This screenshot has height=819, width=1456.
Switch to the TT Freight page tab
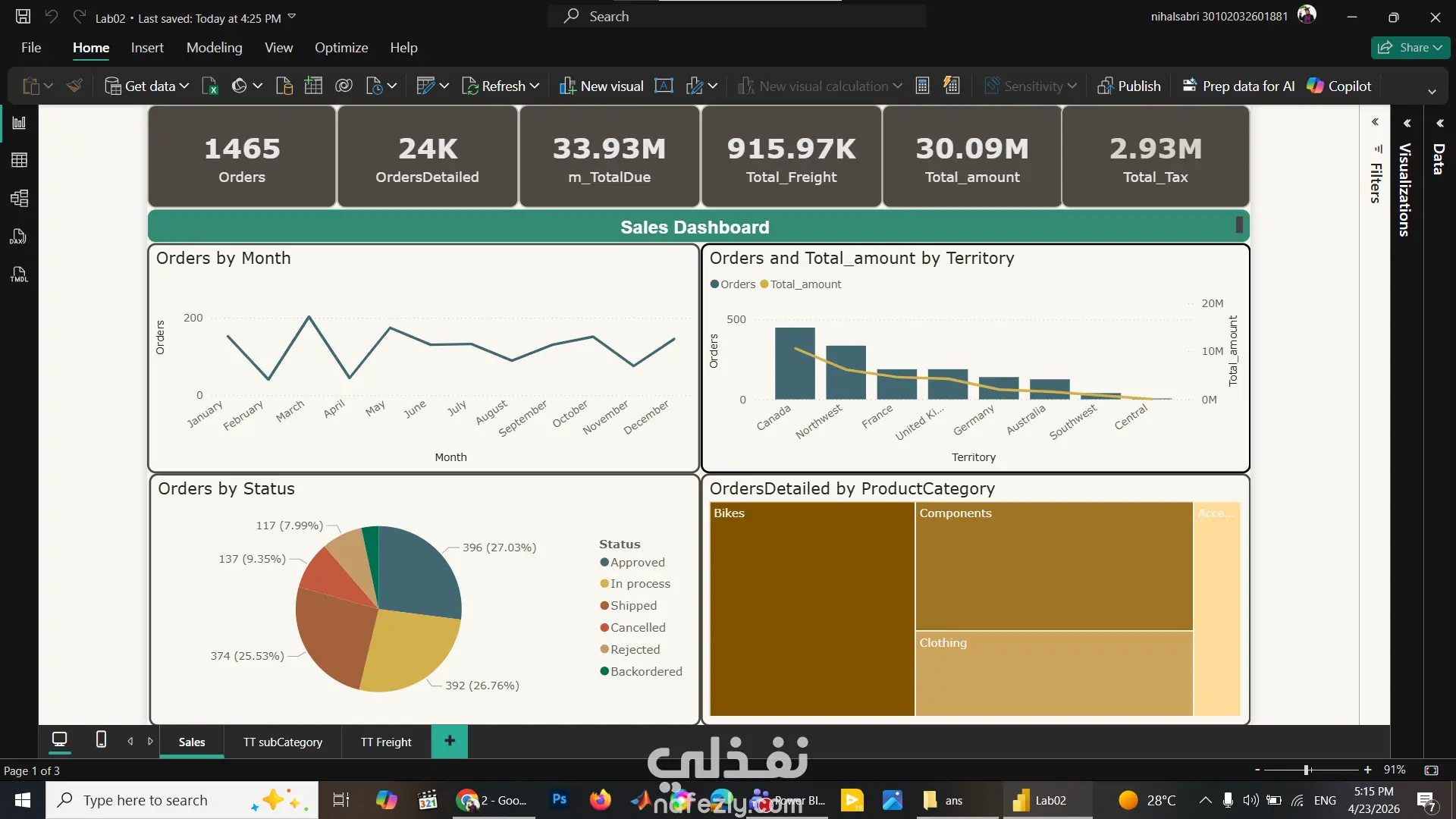click(386, 742)
